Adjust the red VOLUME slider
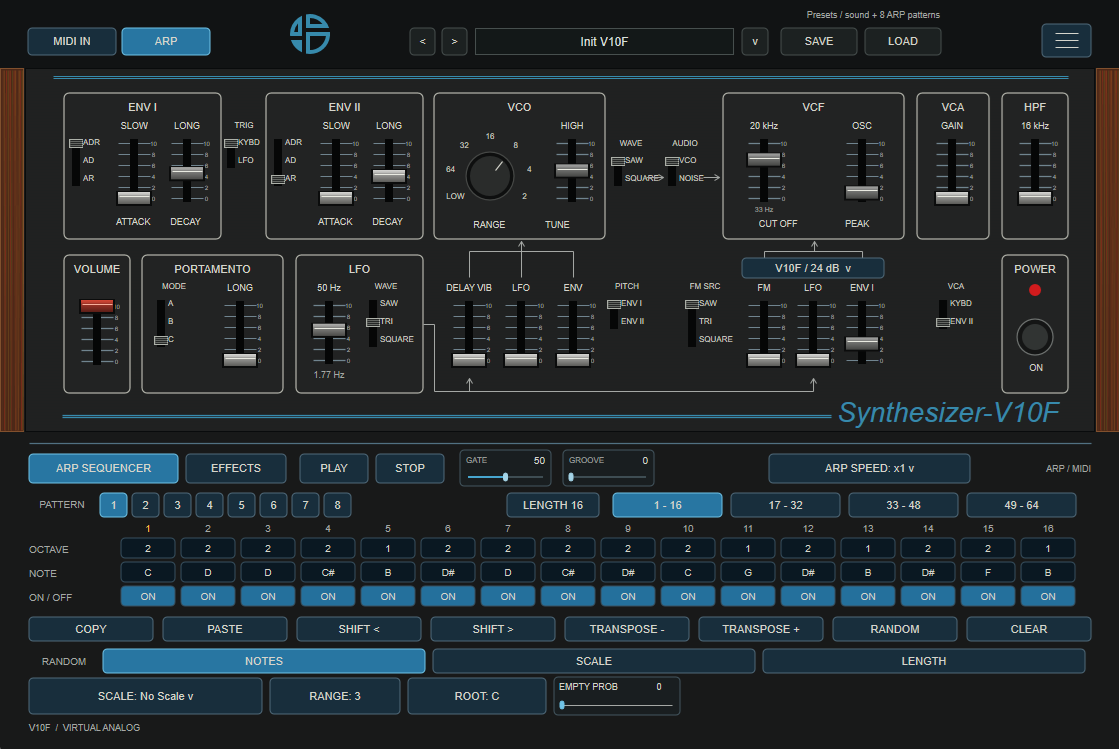The height and width of the screenshot is (749, 1119). [96, 306]
